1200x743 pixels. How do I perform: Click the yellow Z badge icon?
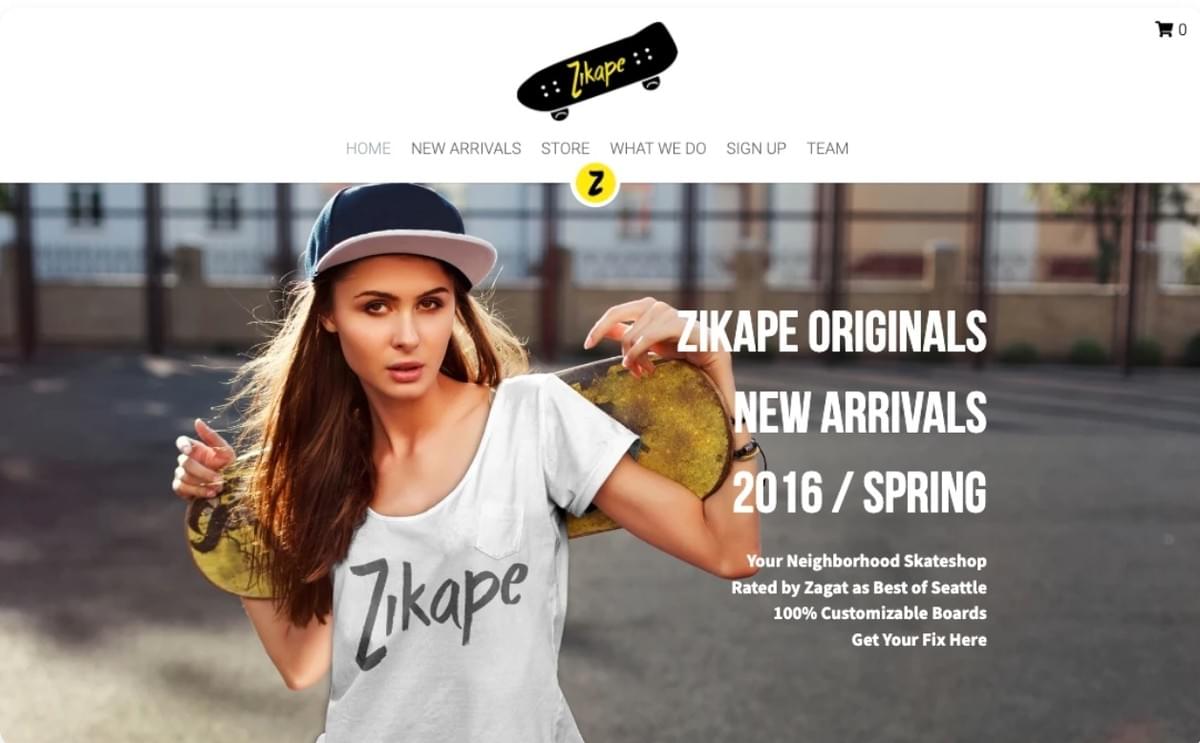(x=595, y=185)
